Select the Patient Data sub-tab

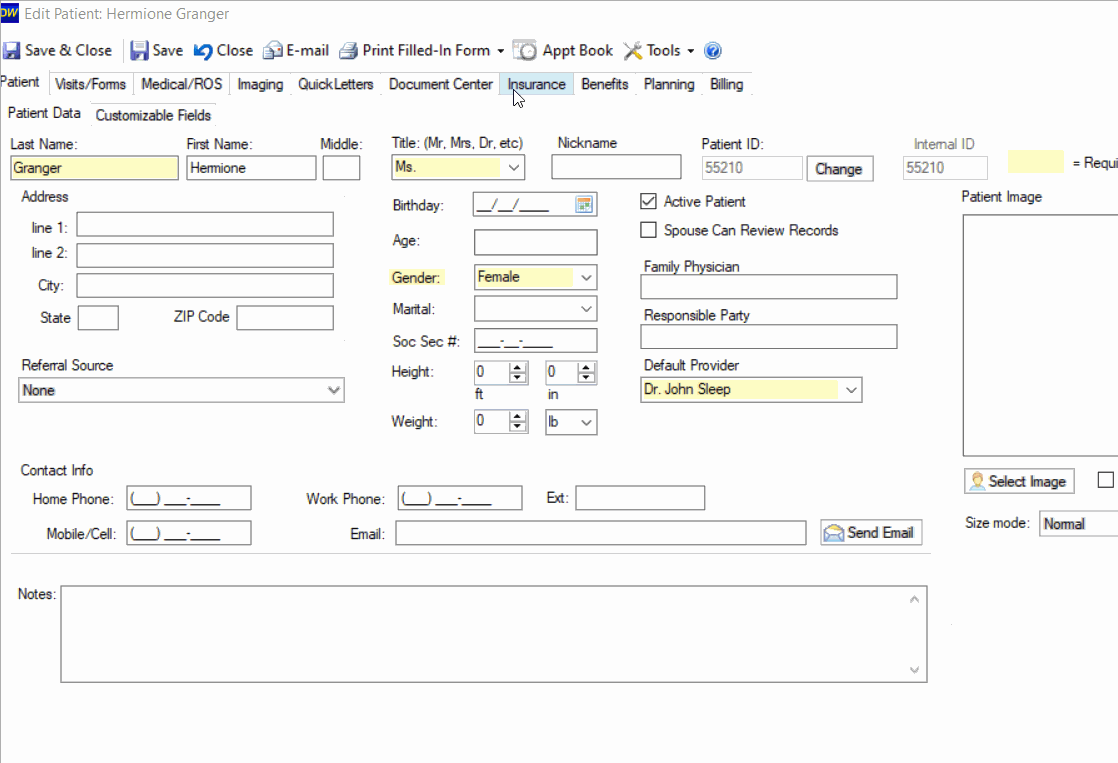(x=44, y=113)
